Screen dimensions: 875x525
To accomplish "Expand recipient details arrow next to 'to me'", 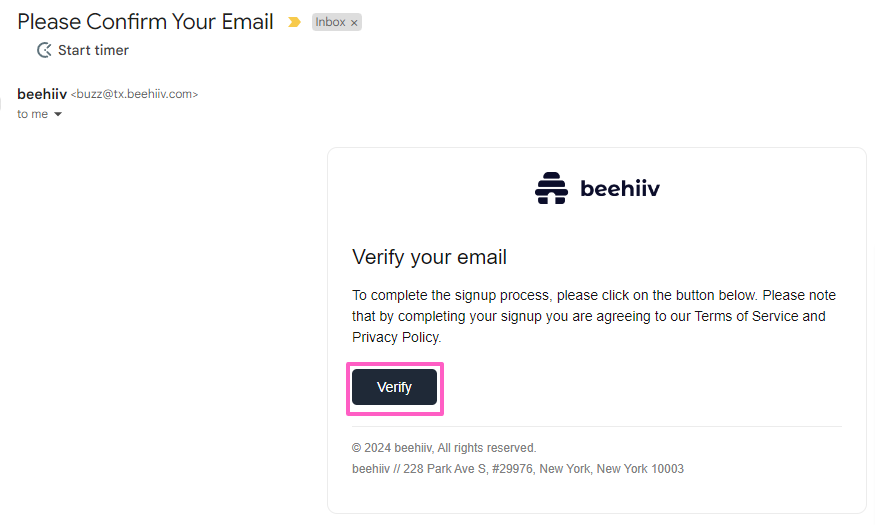I will [x=58, y=115].
